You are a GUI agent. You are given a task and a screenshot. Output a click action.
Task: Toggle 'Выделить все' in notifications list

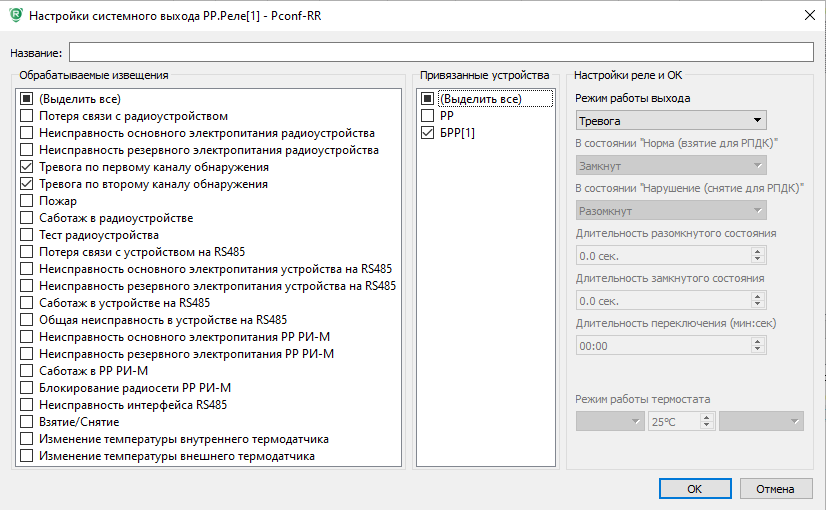click(x=26, y=99)
